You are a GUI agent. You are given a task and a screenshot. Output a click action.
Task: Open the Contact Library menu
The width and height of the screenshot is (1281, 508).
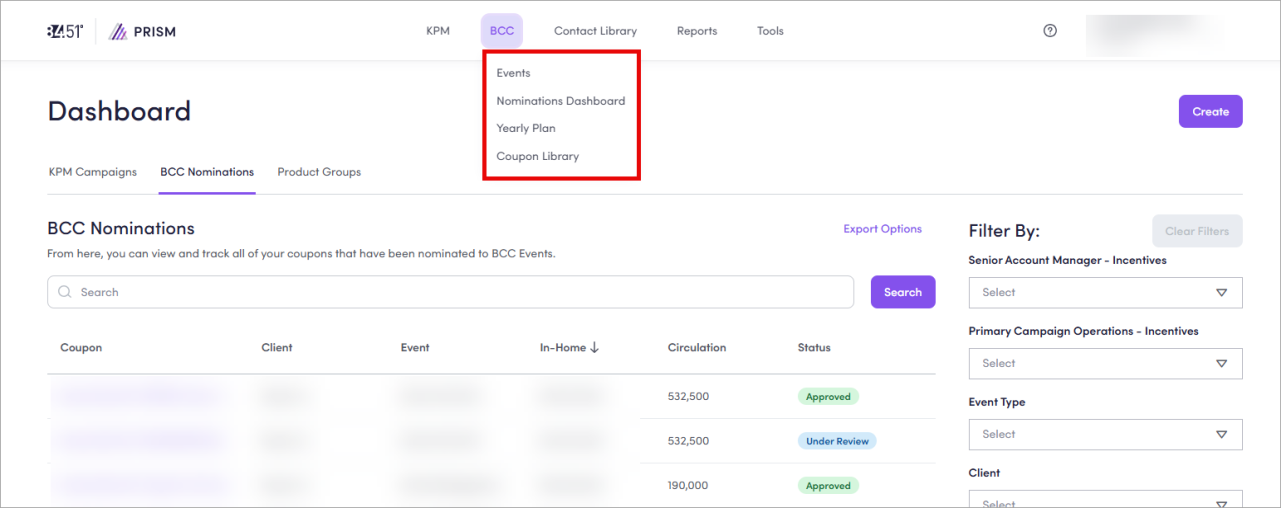pyautogui.click(x=595, y=31)
